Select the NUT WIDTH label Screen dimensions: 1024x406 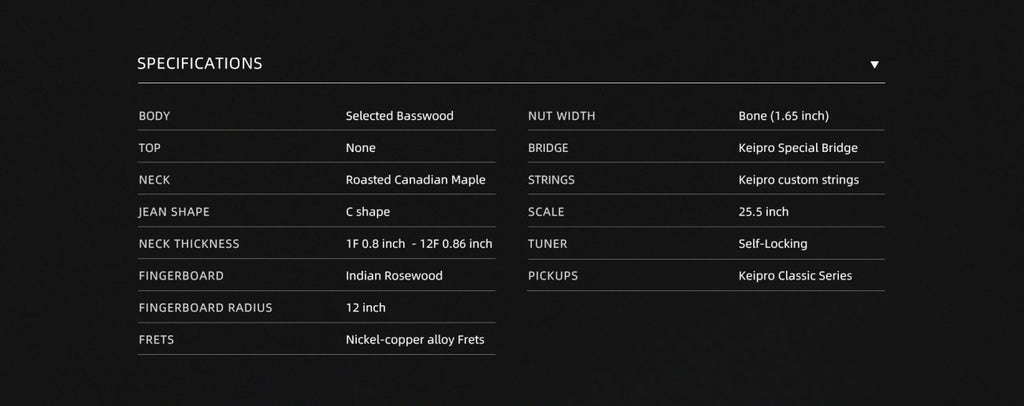[x=561, y=116]
